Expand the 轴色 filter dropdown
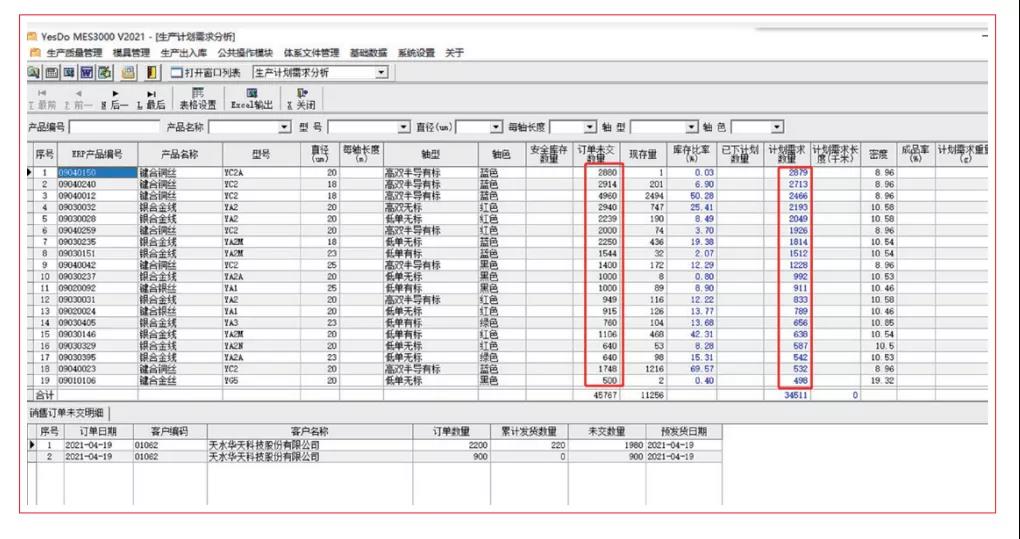The height and width of the screenshot is (539, 1020). pyautogui.click(x=777, y=127)
